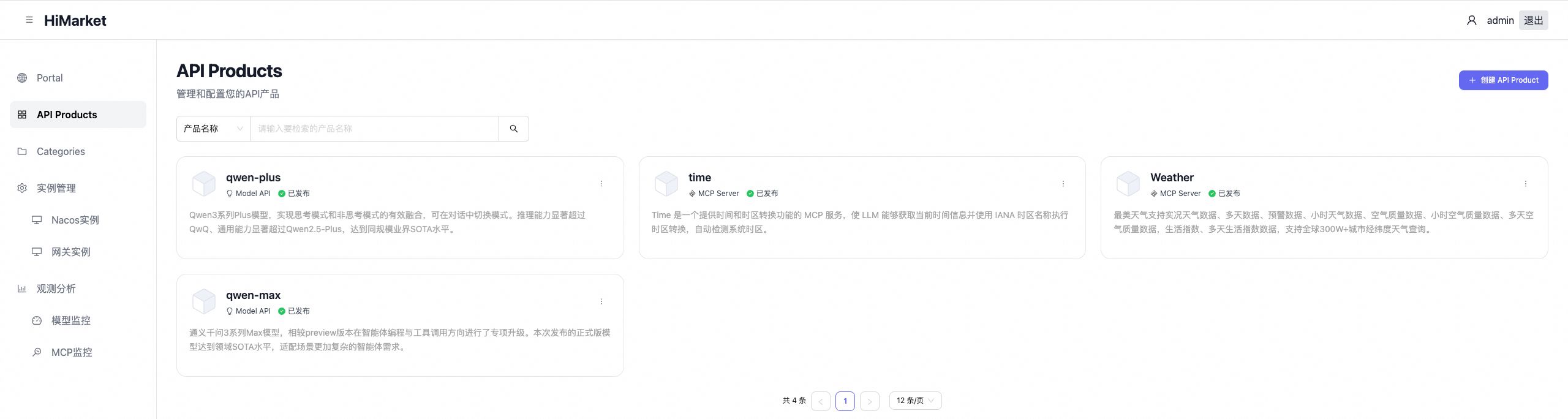1568x419 pixels.
Task: Open the time card three-dot menu
Action: pos(1063,184)
